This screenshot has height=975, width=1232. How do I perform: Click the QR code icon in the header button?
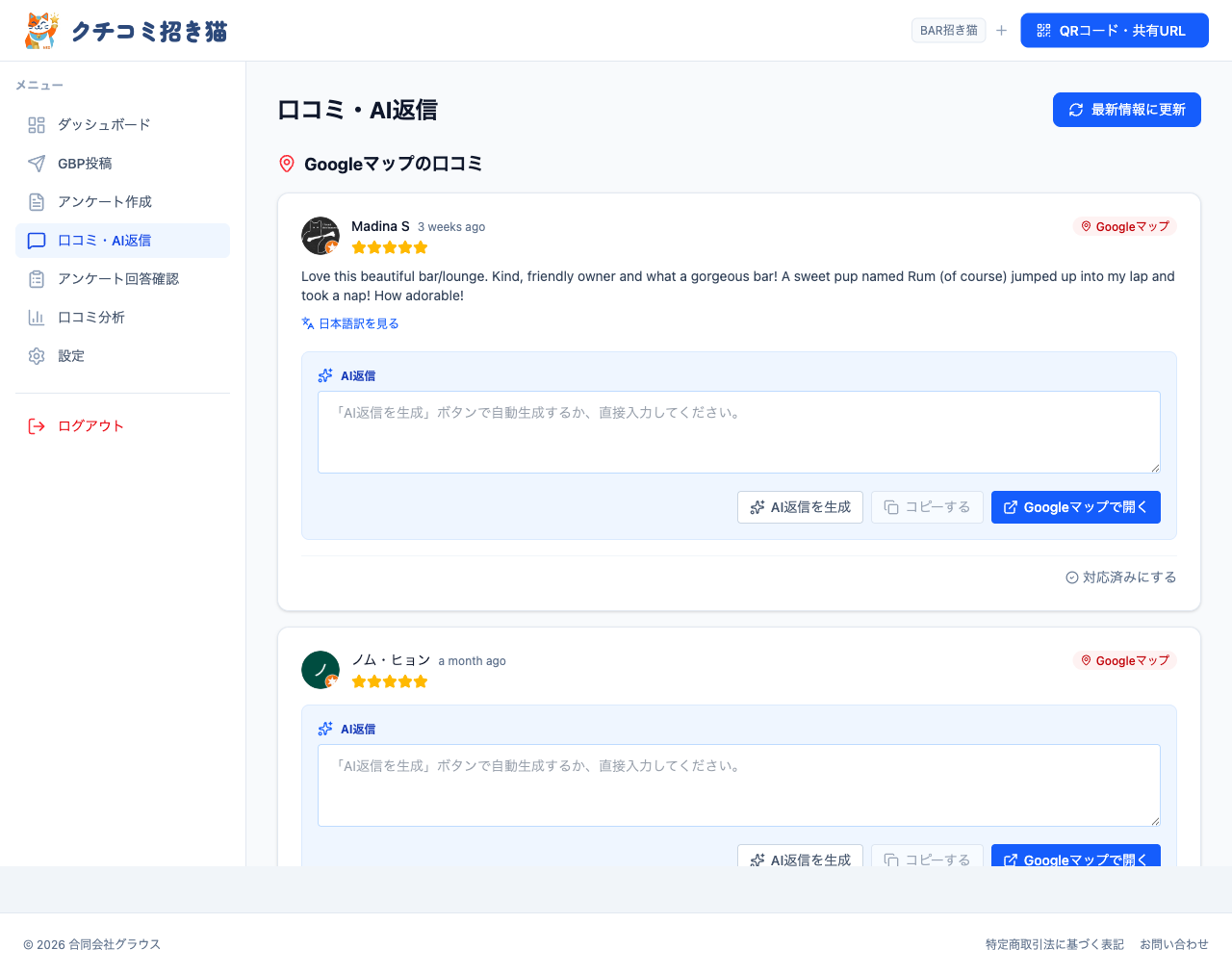tap(1043, 30)
